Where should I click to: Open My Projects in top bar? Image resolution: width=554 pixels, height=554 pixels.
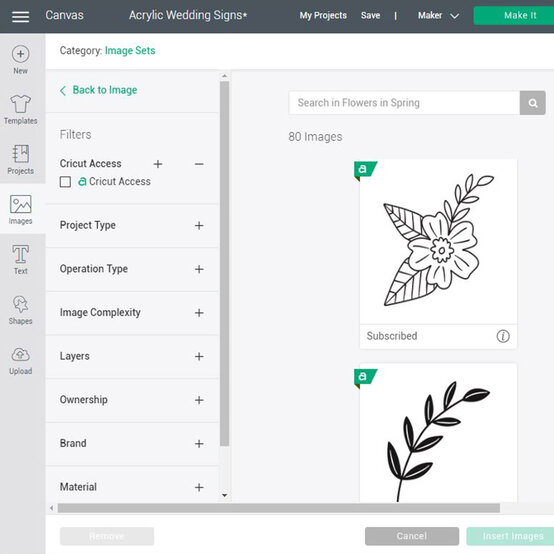(323, 16)
